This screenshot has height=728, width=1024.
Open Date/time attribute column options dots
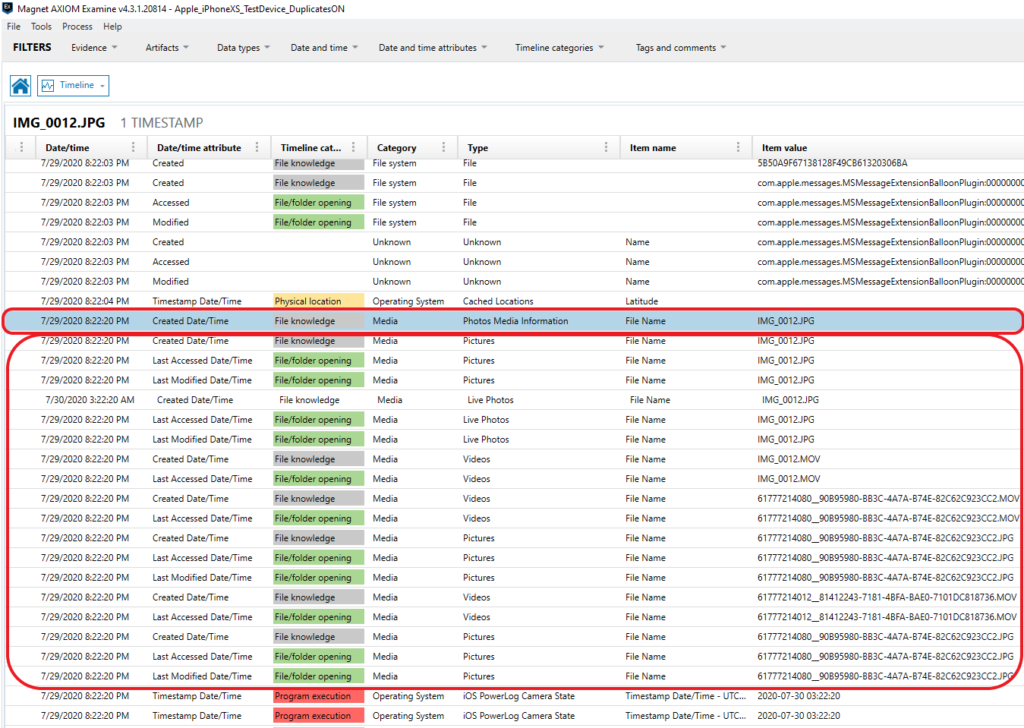coord(257,147)
